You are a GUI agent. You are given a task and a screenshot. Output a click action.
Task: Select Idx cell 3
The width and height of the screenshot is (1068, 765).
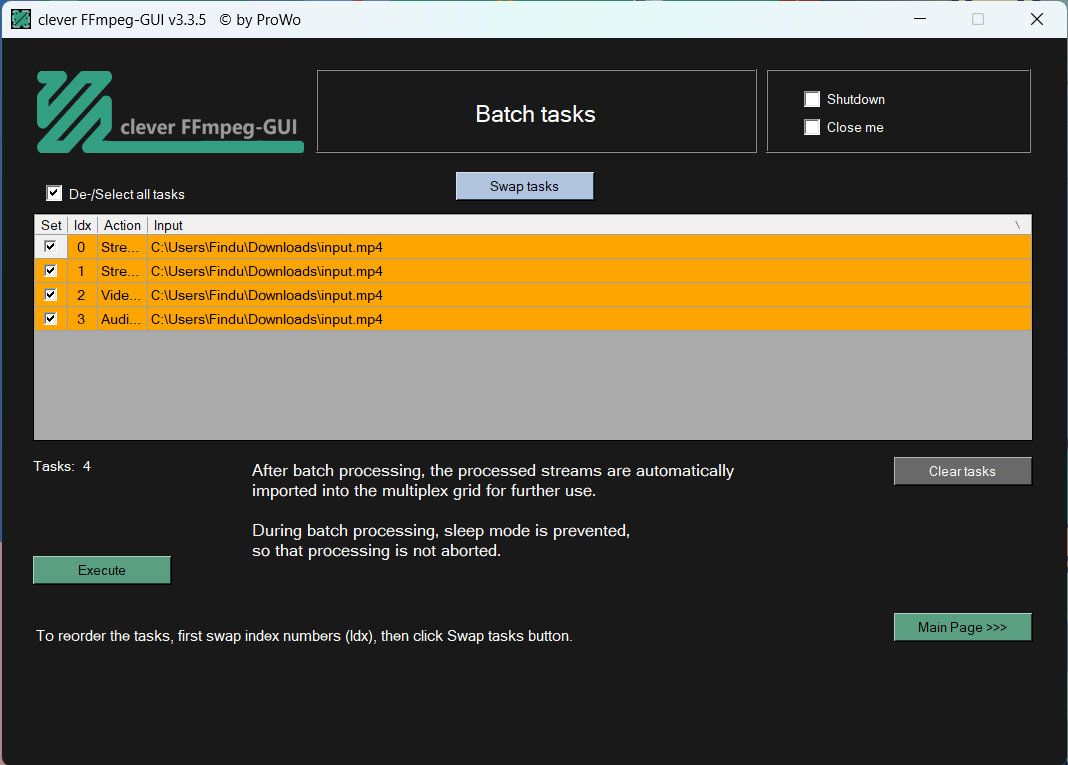click(82, 319)
